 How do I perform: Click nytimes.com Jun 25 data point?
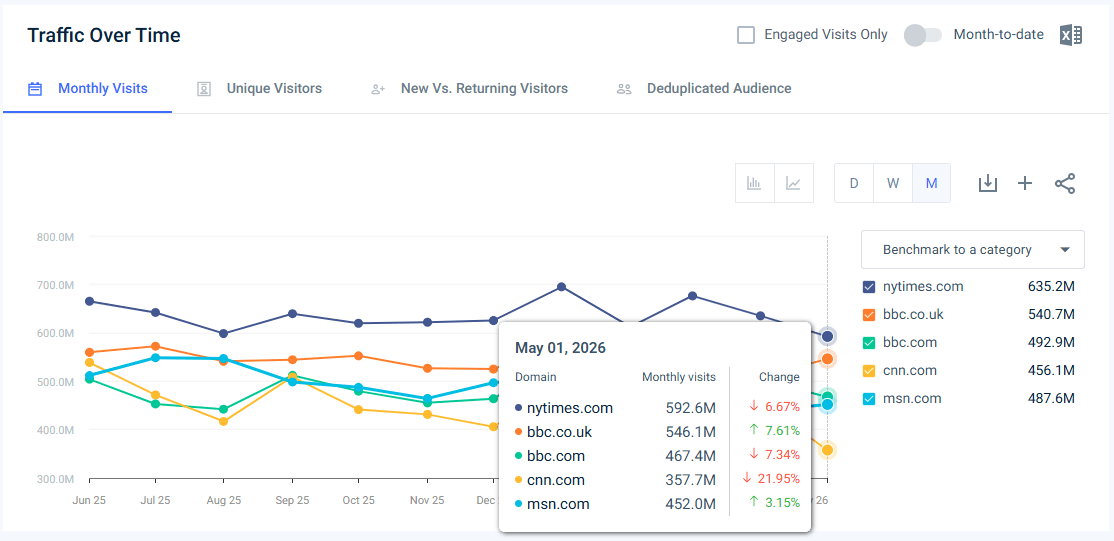90,301
